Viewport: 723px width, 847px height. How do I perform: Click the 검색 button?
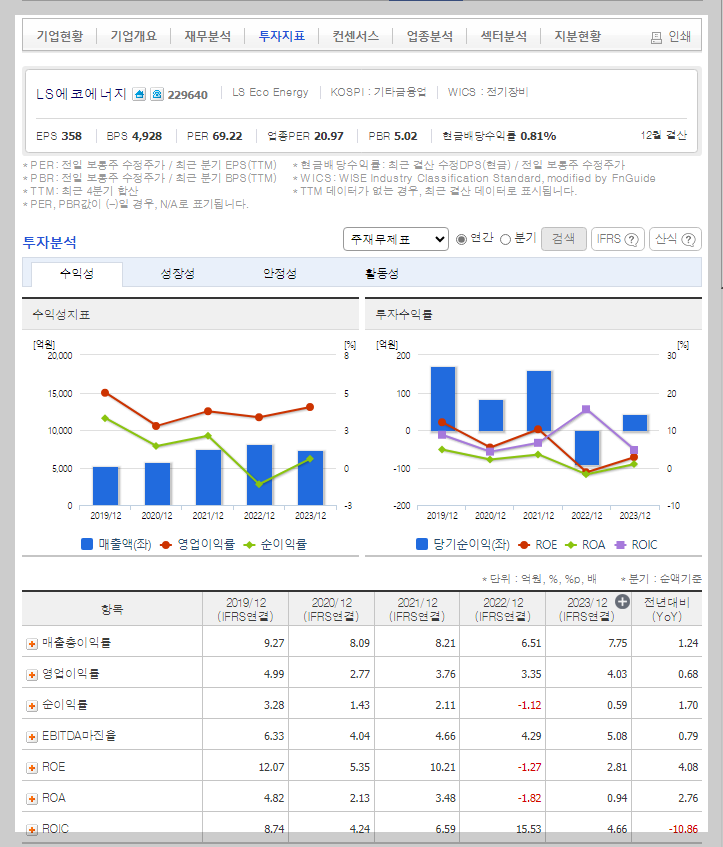(564, 239)
